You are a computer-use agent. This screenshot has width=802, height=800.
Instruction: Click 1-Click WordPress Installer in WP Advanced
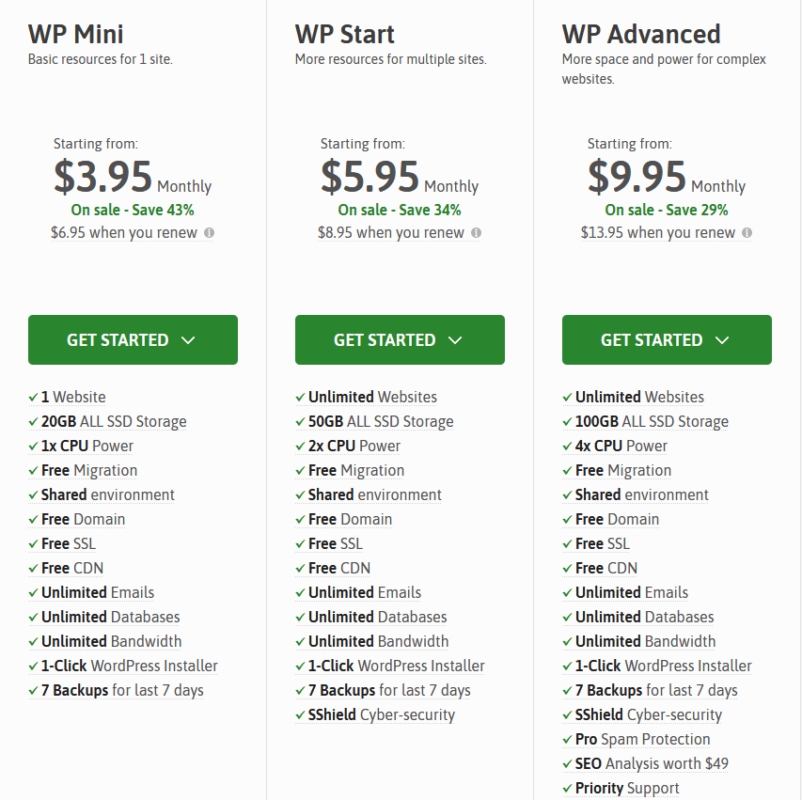pos(663,665)
